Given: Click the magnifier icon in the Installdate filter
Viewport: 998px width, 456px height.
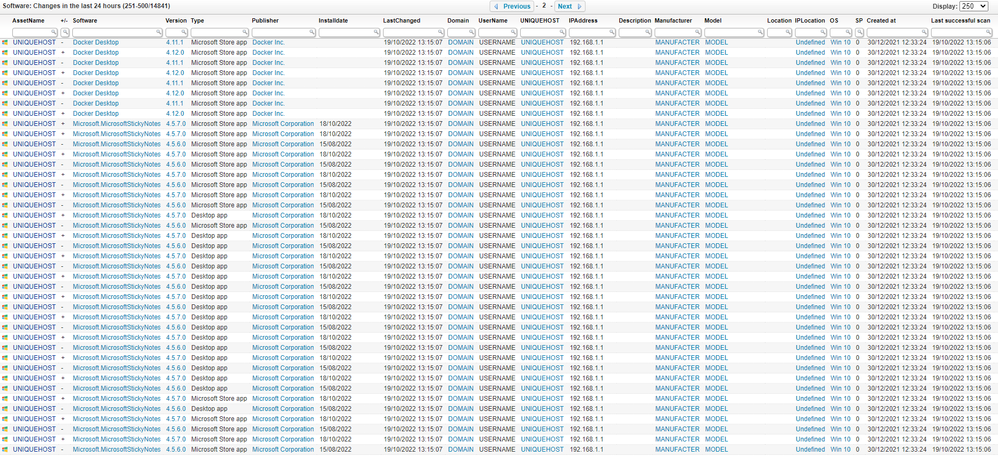Looking at the screenshot, I should pyautogui.click(x=375, y=33).
